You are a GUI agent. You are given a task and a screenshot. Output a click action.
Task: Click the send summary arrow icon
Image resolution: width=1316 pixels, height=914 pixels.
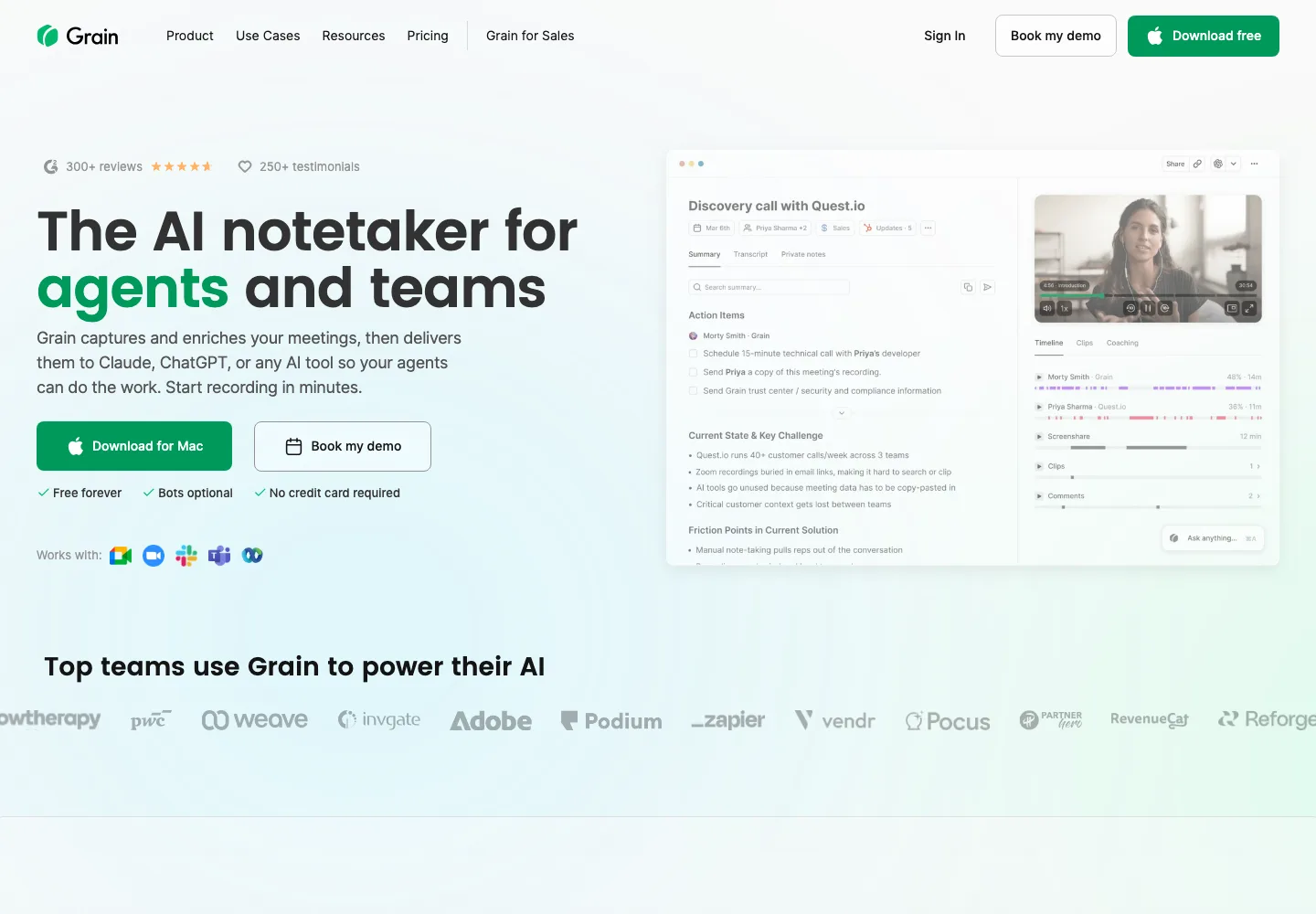point(988,287)
